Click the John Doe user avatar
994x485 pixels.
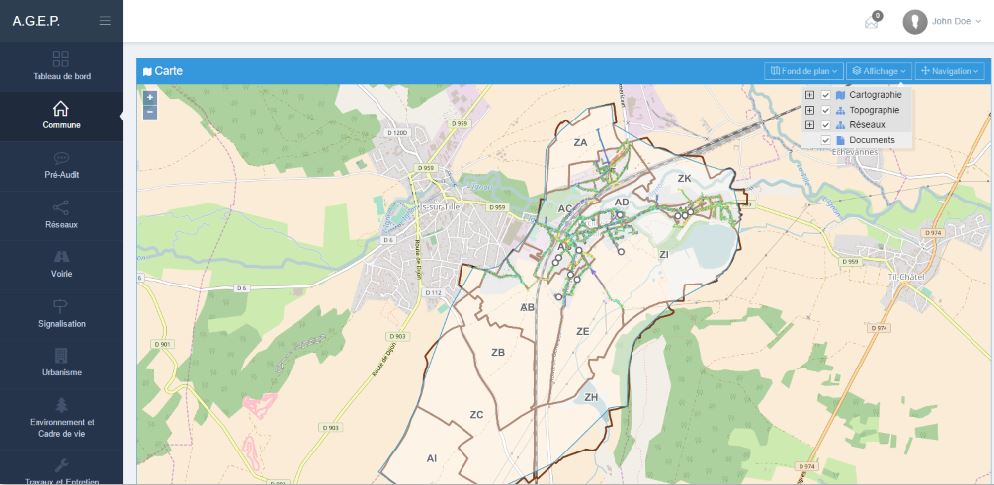[x=915, y=22]
